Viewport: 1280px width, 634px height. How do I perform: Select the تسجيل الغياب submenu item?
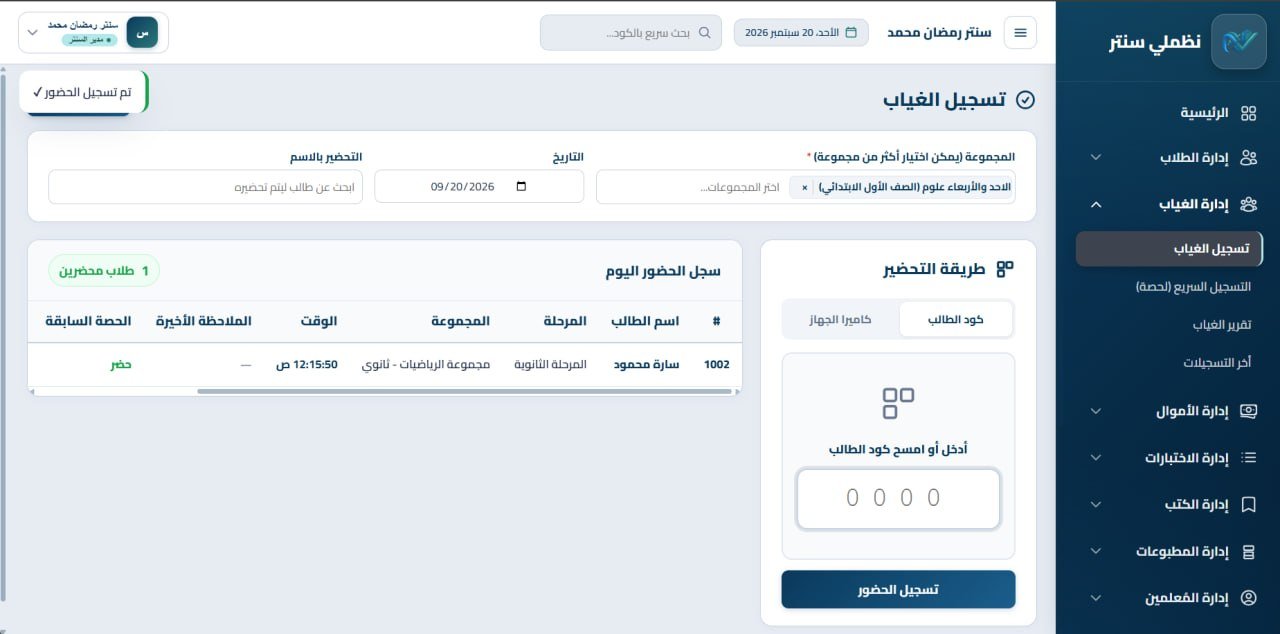(1169, 249)
